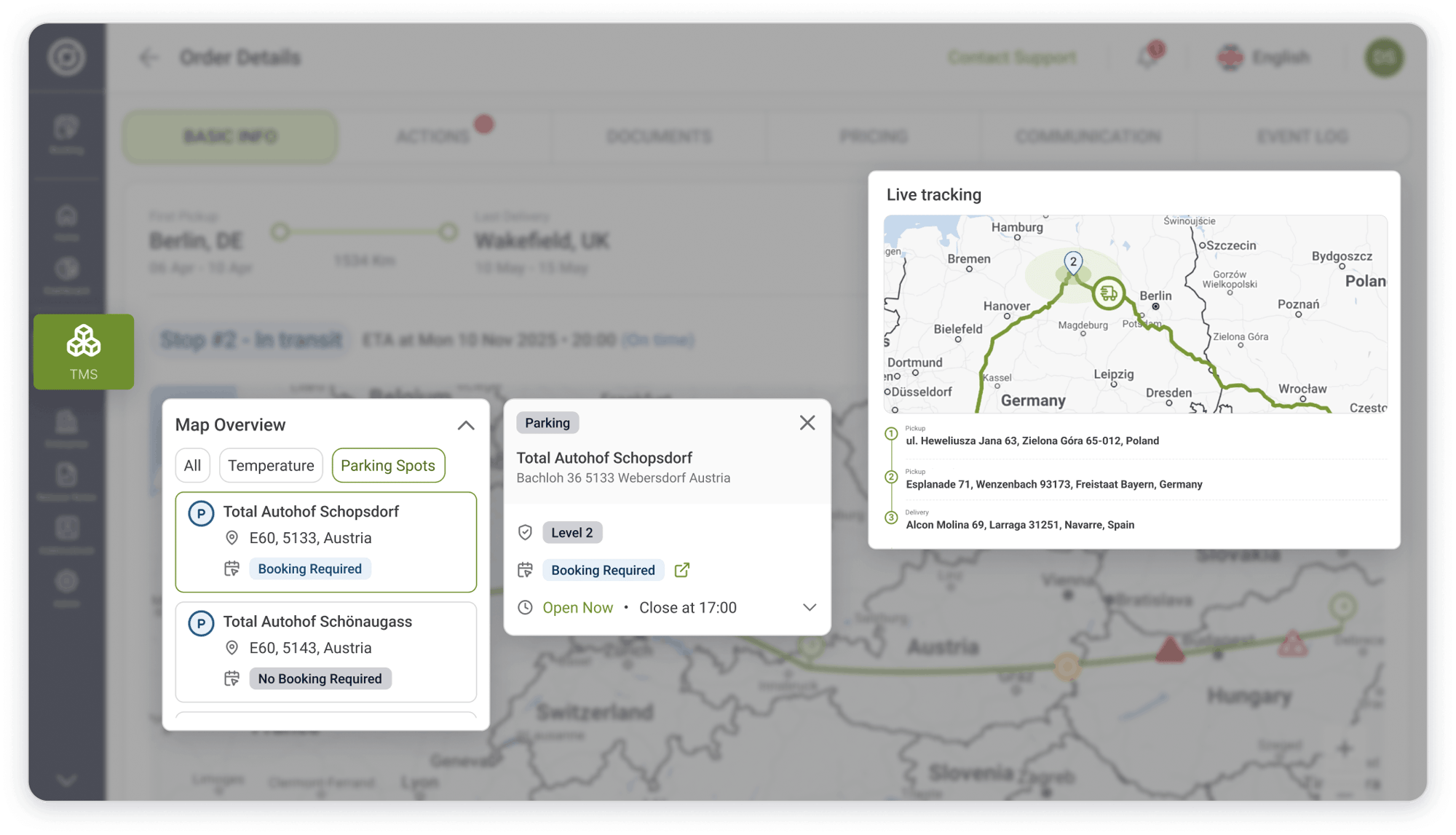Click the company logo at sidebar top
The height and width of the screenshot is (835, 1456).
coord(66,58)
